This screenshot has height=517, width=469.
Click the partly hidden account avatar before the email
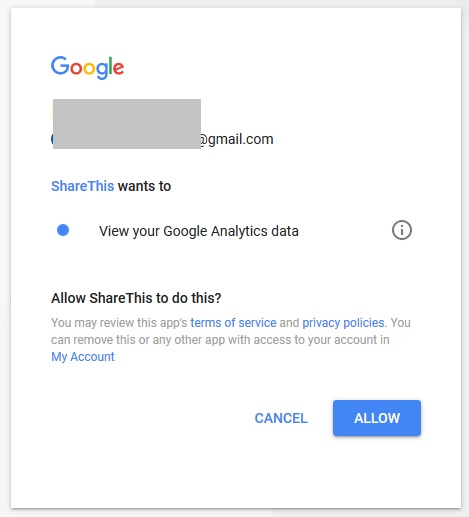tap(52, 139)
